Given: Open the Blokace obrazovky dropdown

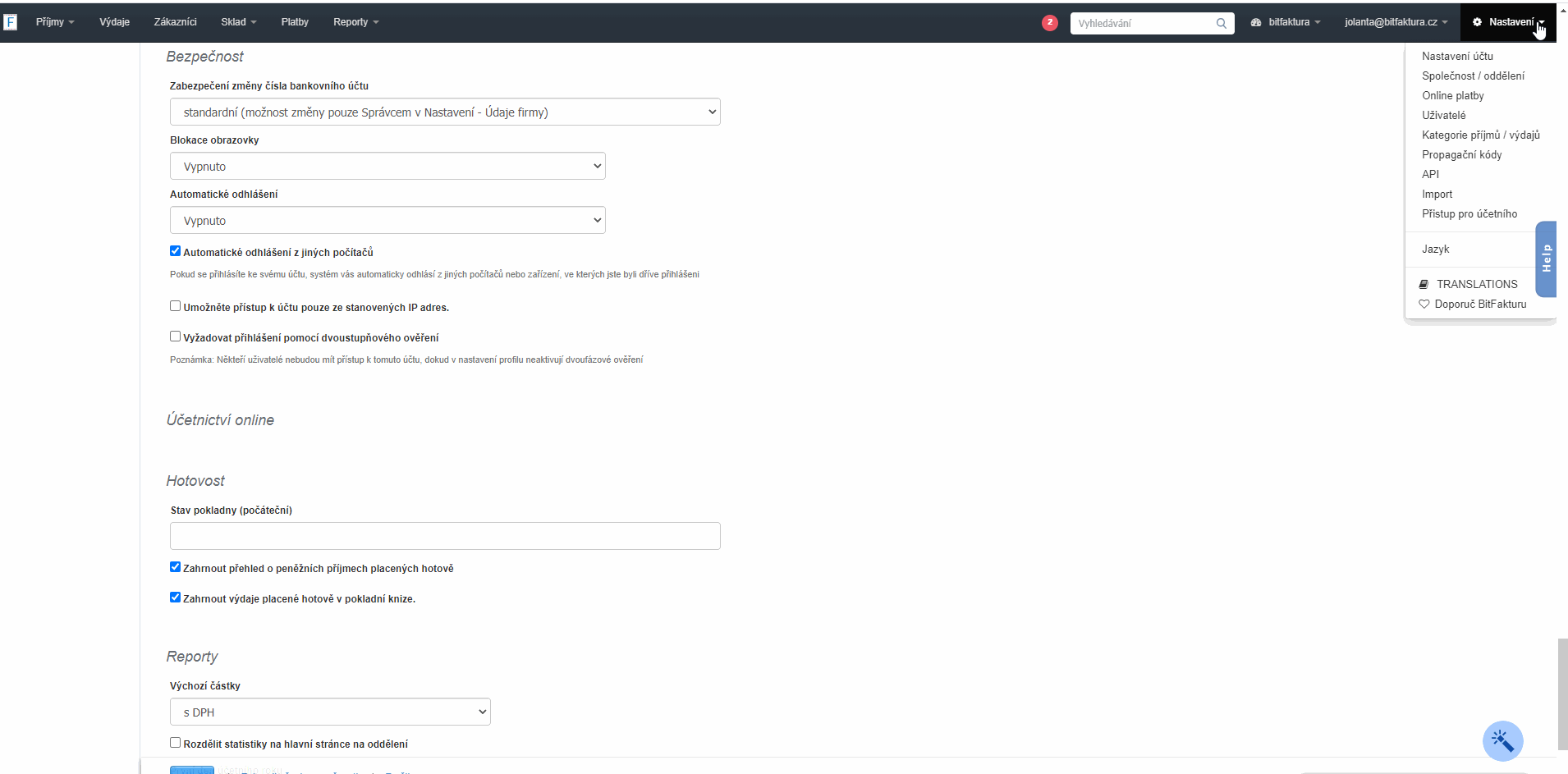Looking at the screenshot, I should [387, 166].
